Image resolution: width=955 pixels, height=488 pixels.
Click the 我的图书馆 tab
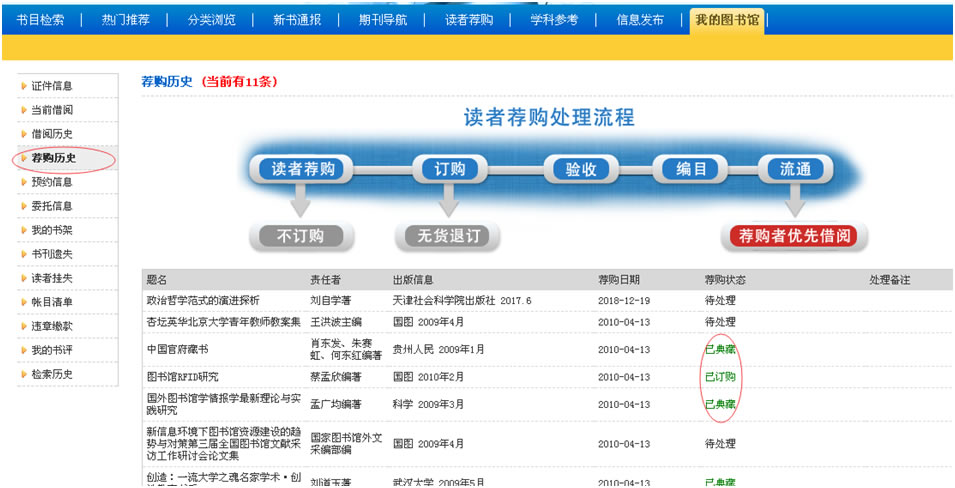click(x=726, y=20)
